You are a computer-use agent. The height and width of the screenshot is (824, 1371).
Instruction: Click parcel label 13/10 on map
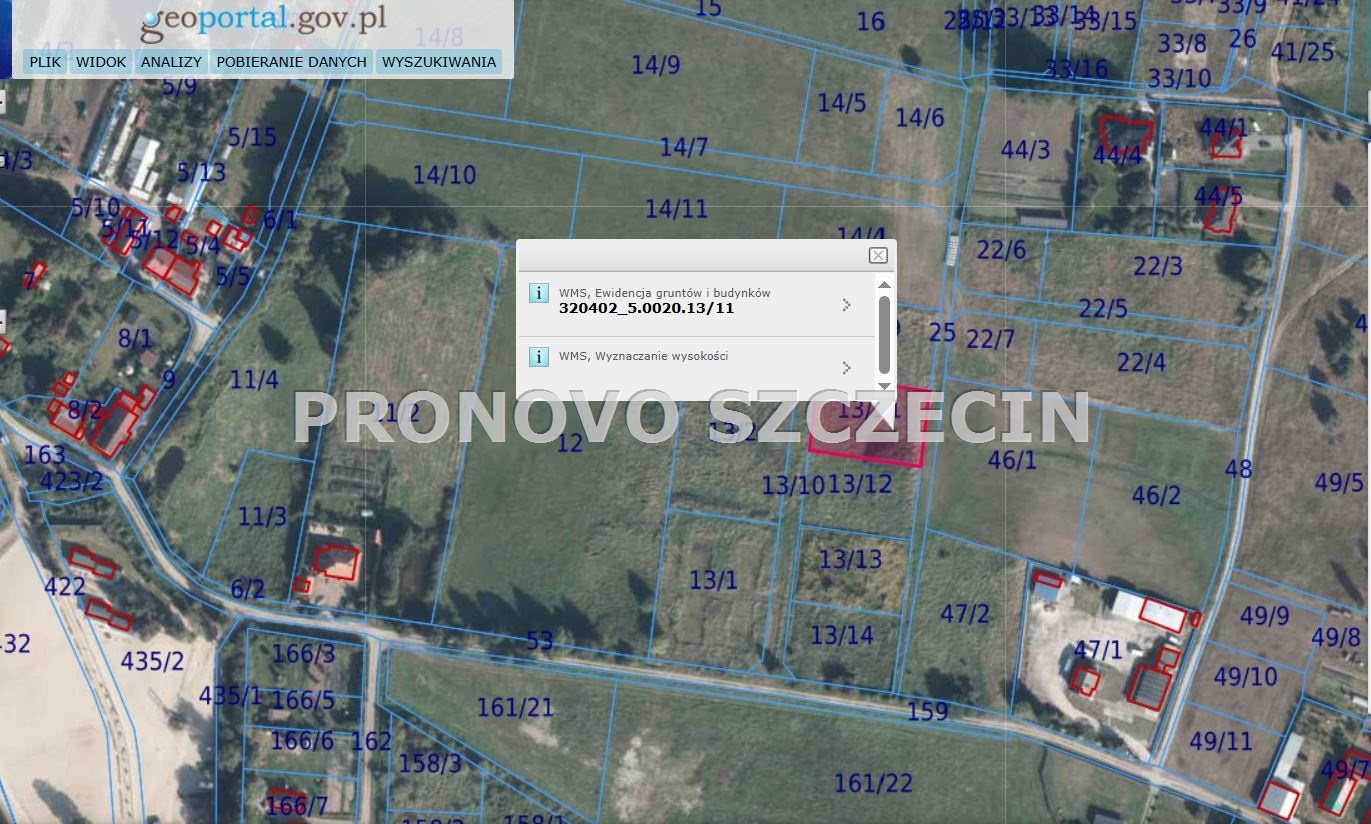point(793,486)
